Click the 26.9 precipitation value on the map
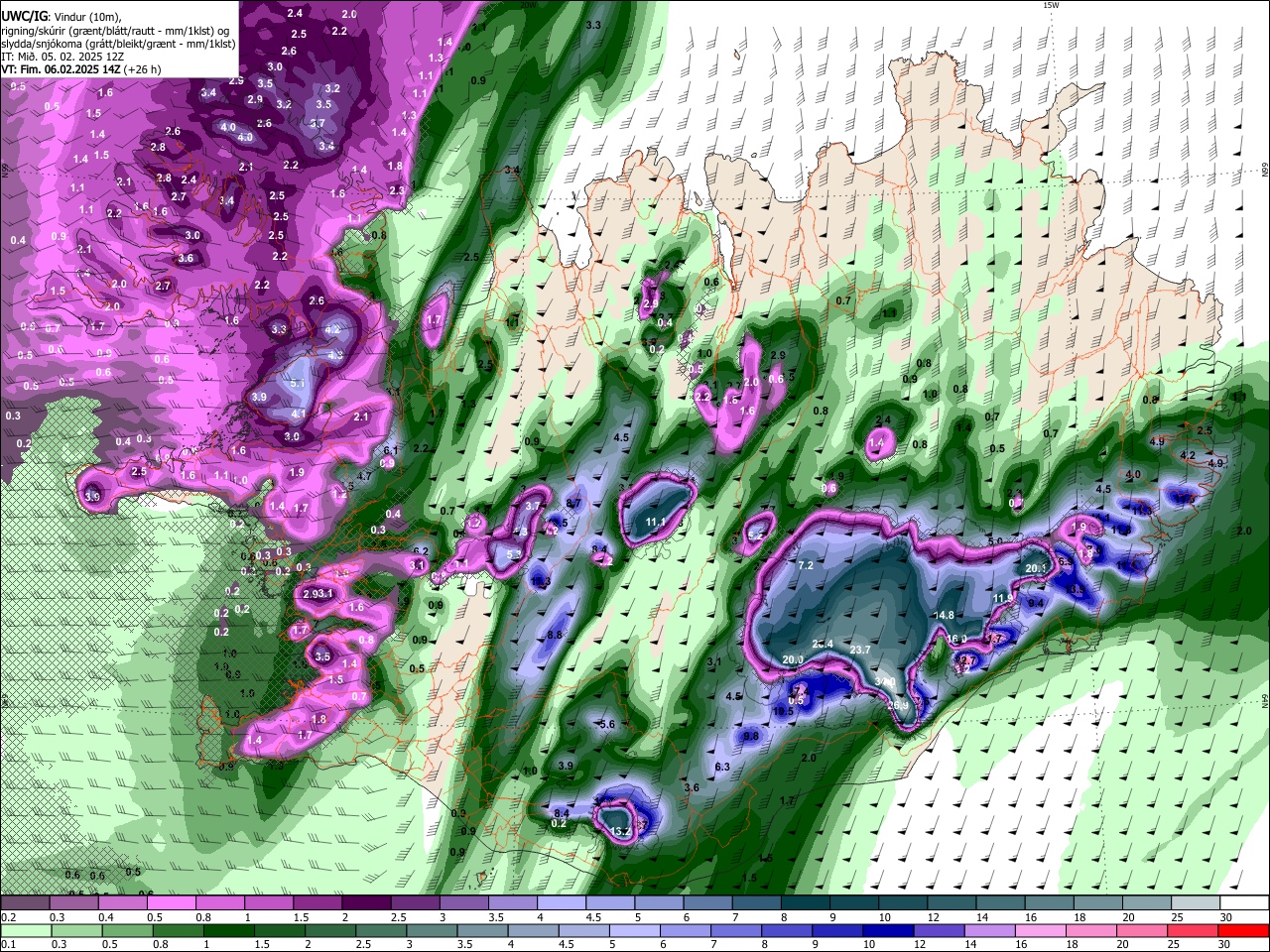Screen dimensions: 1270x952 [x=898, y=705]
